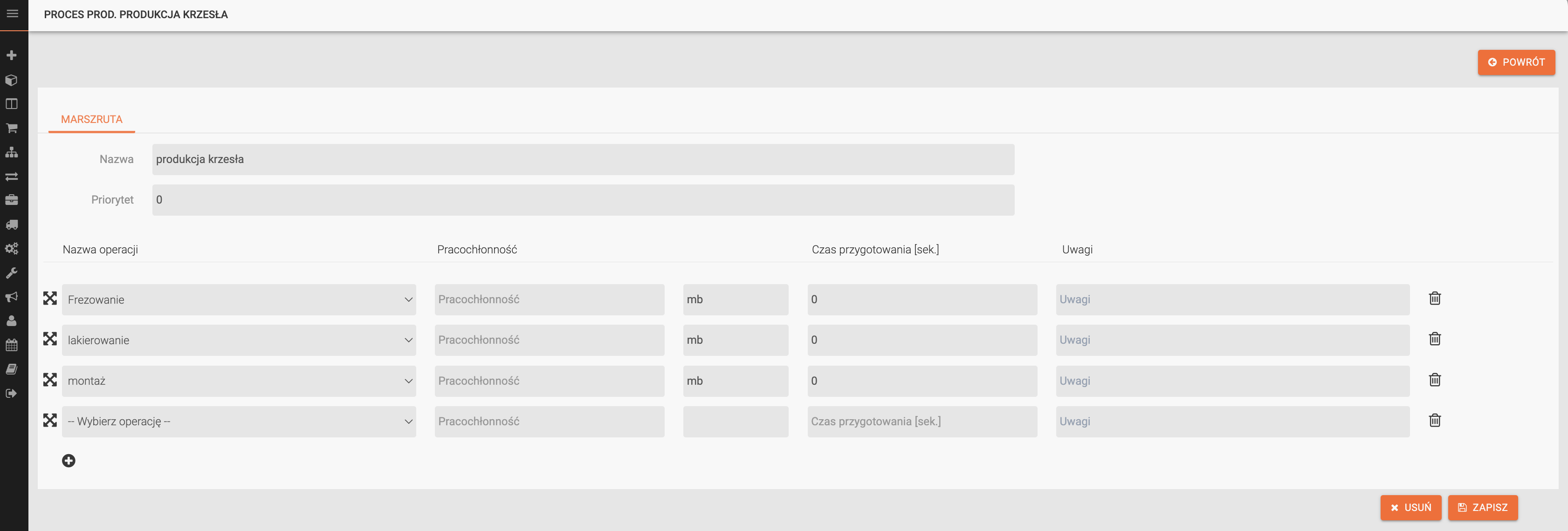Select the MARSZRUTA tab
This screenshot has width=1568, height=531.
(x=92, y=119)
